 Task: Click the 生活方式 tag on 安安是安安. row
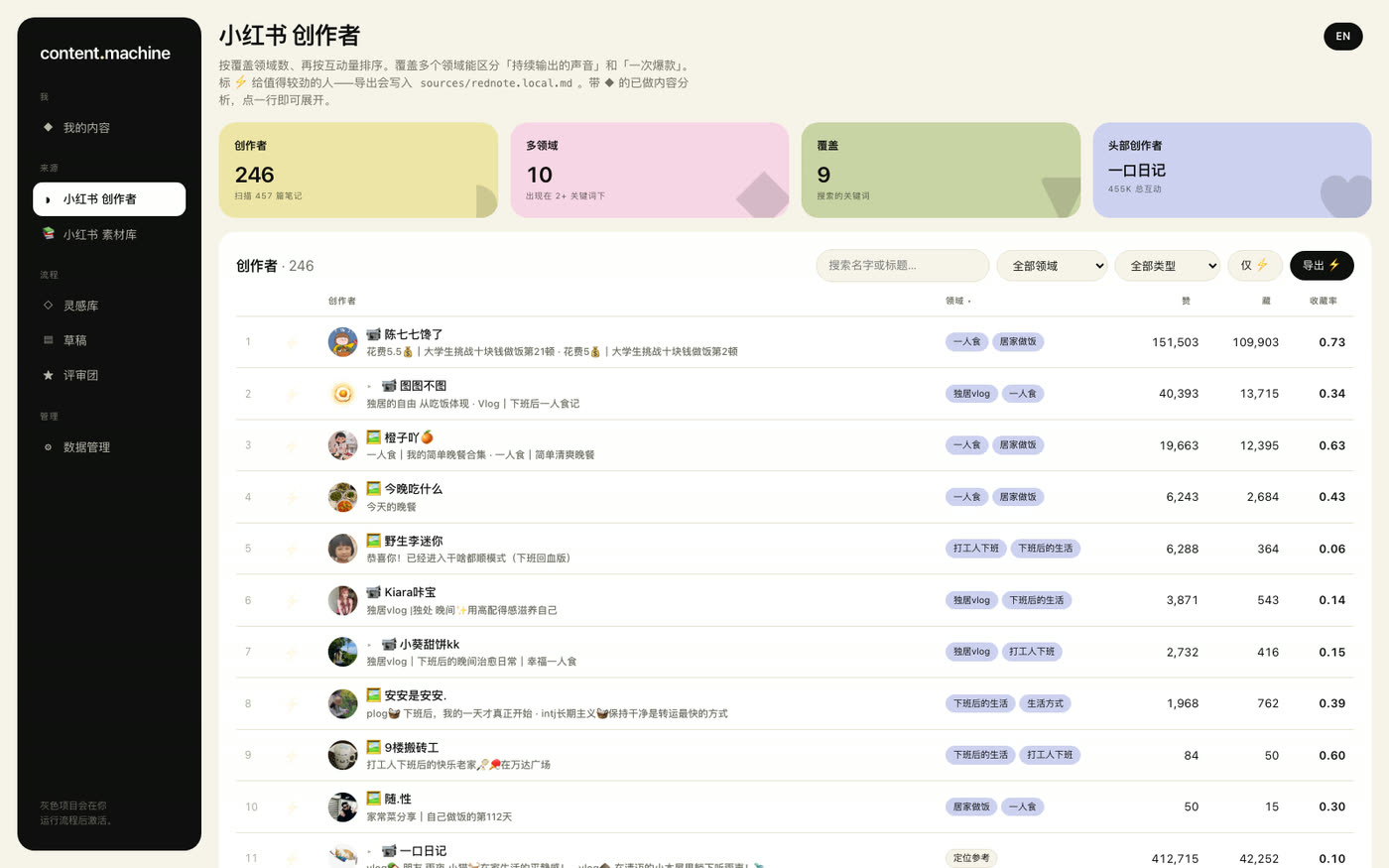point(1045,703)
